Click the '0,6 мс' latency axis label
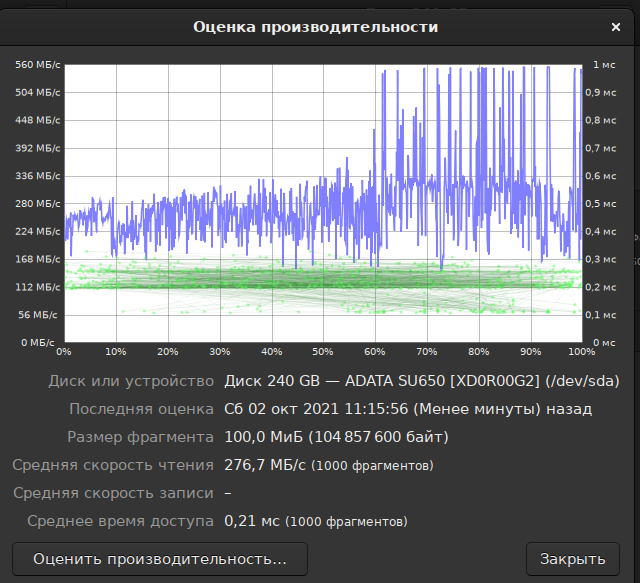 point(600,176)
